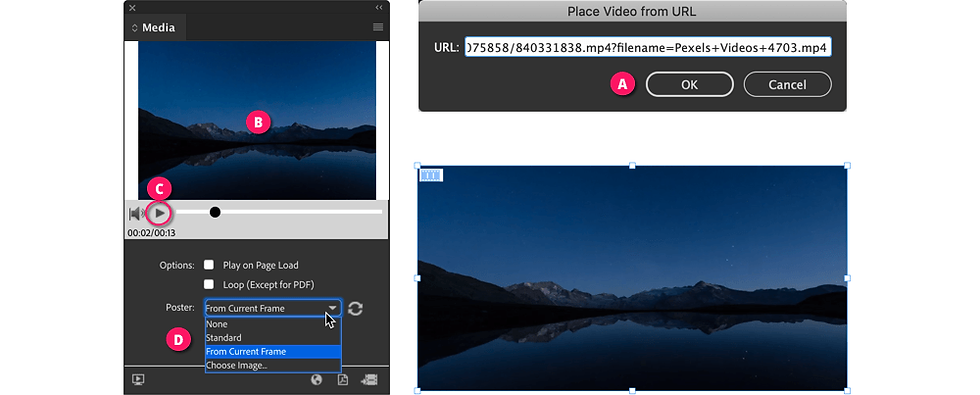
Task: Click the filmstrip icon to place a video file
Action: click(x=369, y=379)
